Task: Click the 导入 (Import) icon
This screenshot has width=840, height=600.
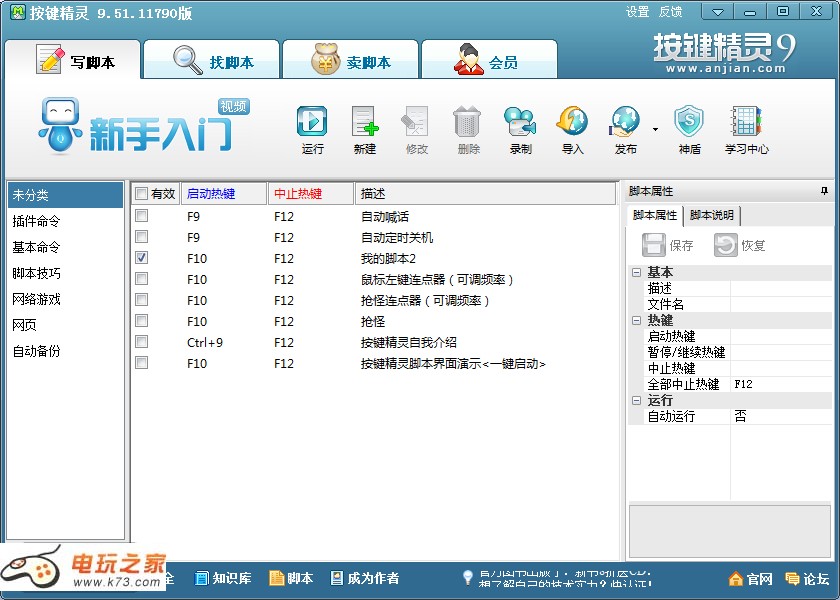Action: point(572,123)
